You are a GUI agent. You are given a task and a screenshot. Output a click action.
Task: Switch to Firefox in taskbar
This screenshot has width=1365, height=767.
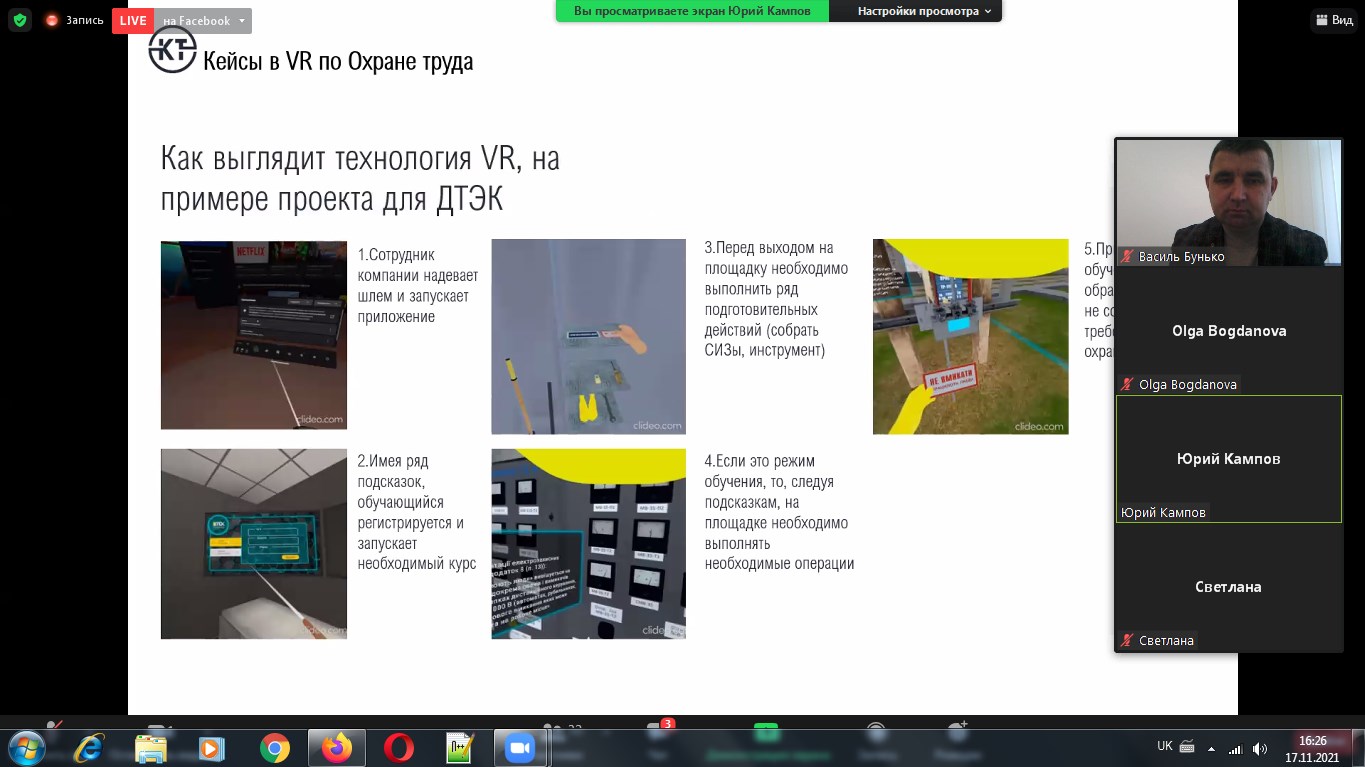point(337,747)
